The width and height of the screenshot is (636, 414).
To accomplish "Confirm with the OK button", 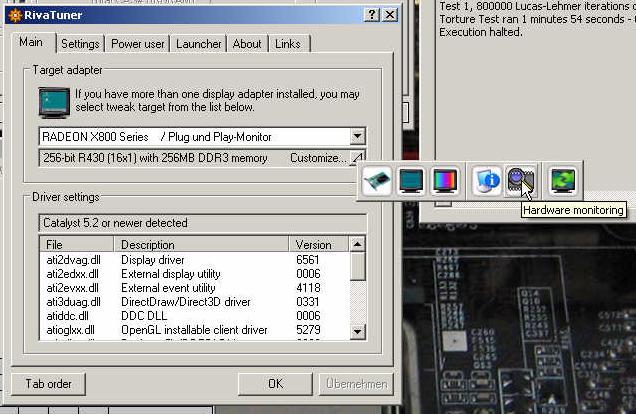I will pyautogui.click(x=275, y=384).
